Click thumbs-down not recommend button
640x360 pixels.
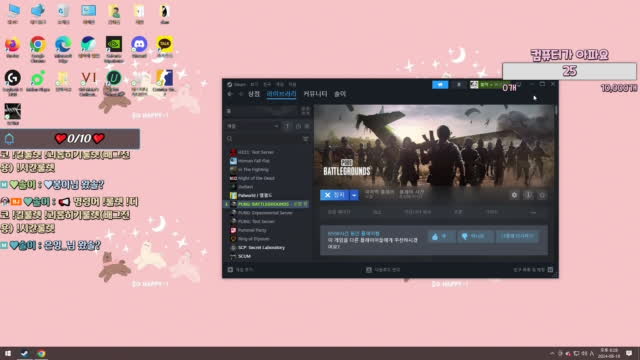pyautogui.click(x=474, y=236)
